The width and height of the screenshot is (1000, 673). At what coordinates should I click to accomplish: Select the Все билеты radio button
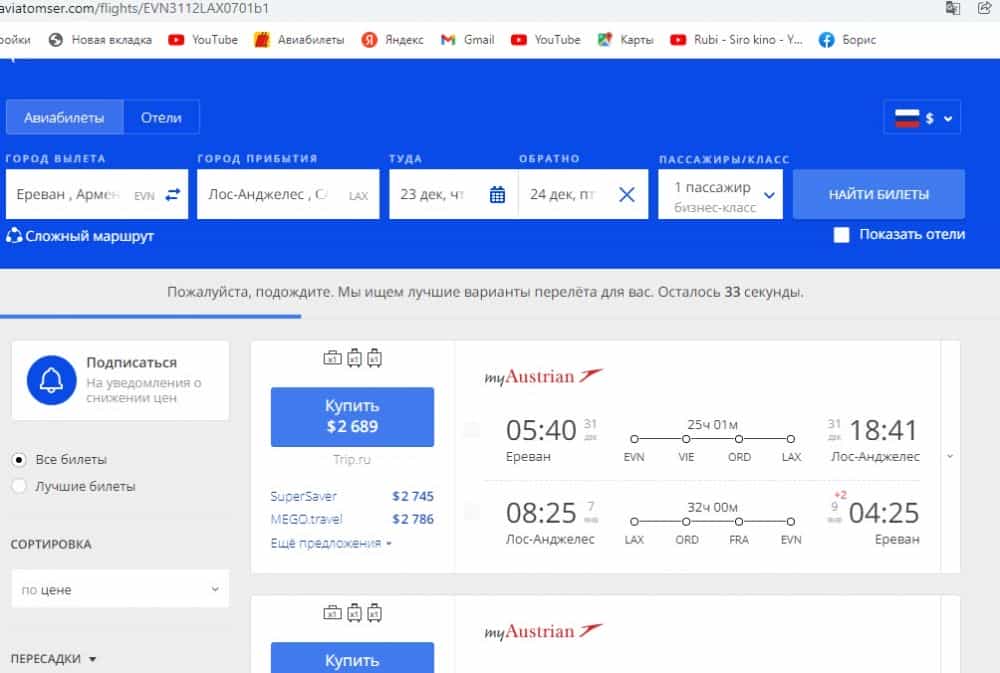19,460
